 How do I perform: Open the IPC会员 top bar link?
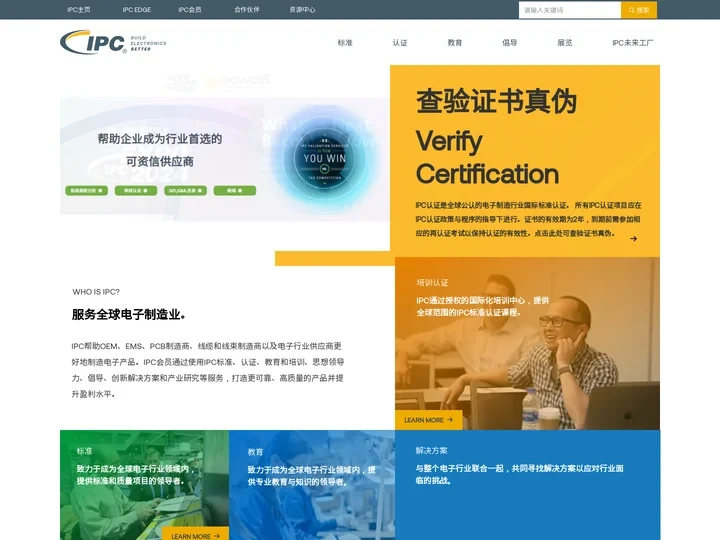(190, 10)
